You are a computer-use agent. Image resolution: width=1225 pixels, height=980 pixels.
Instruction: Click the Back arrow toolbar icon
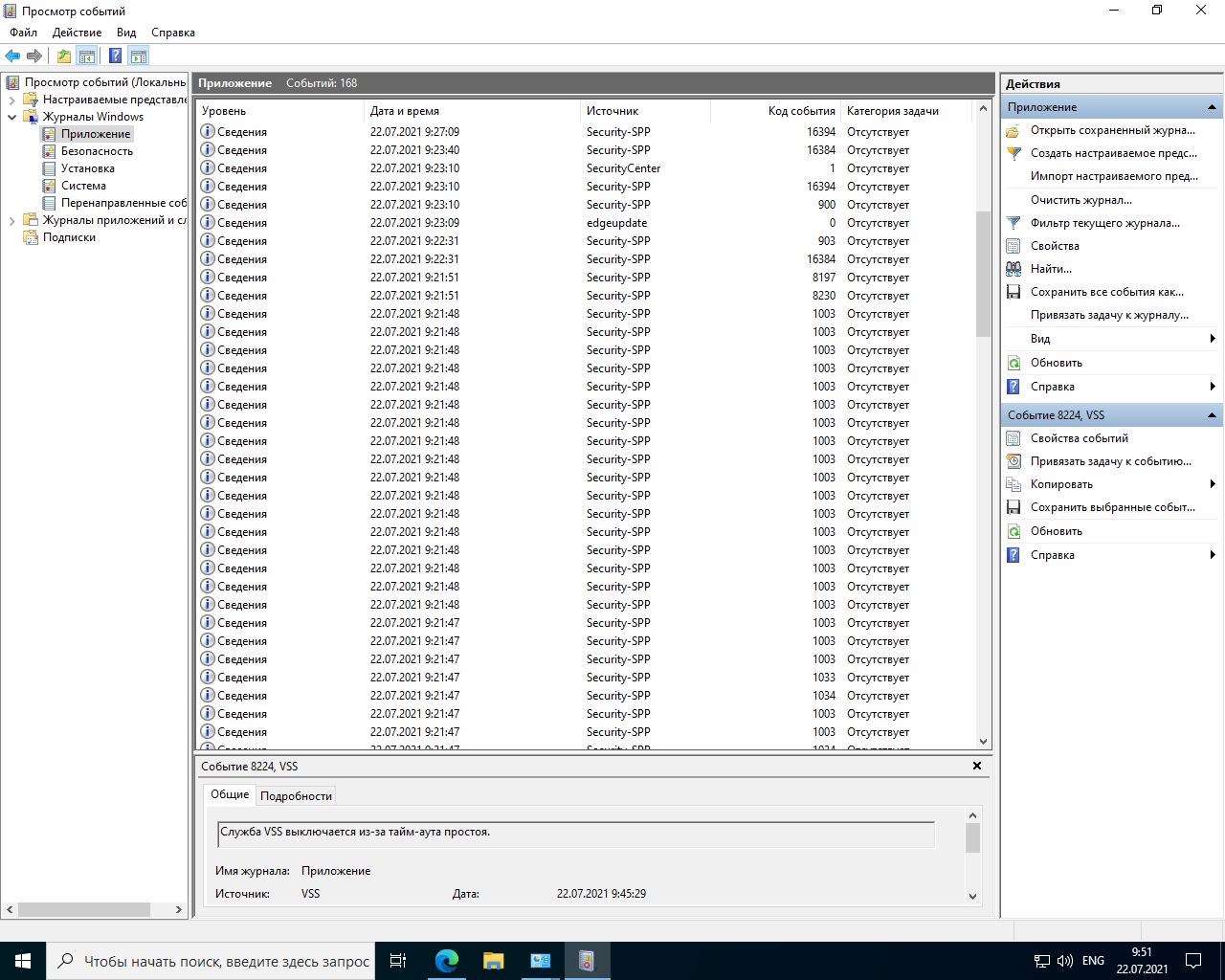[12, 56]
